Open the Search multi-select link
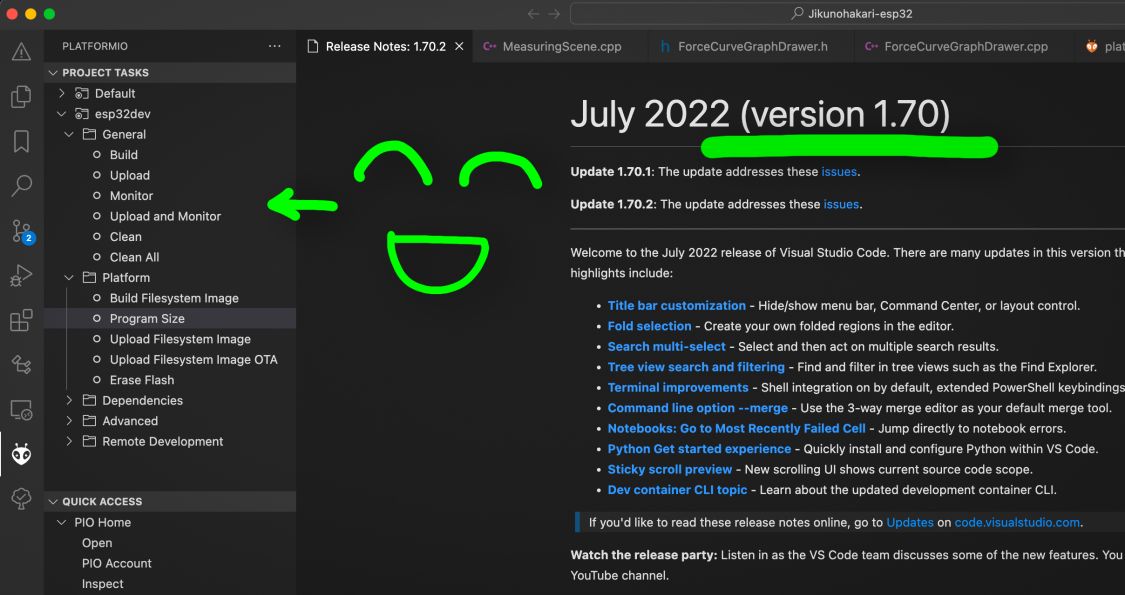The image size is (1125, 595). coord(667,347)
